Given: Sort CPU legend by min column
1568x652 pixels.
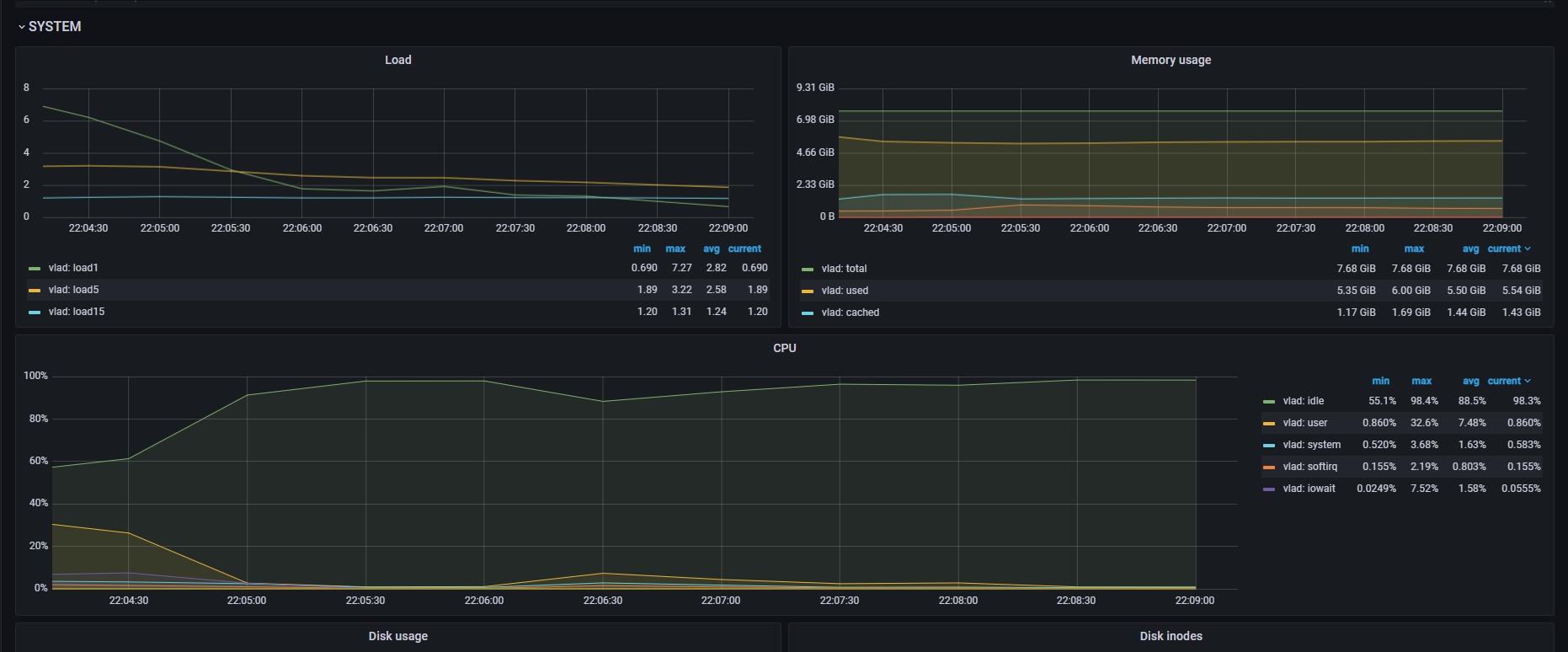Looking at the screenshot, I should (1381, 381).
